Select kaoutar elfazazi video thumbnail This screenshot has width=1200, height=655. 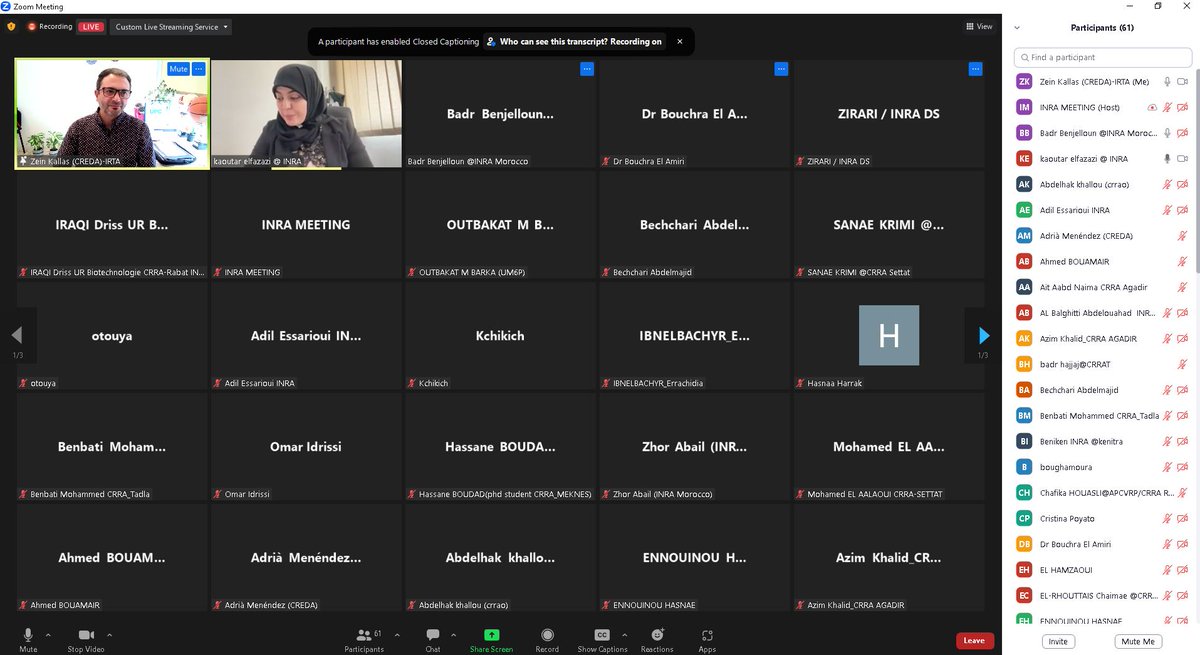[306, 113]
